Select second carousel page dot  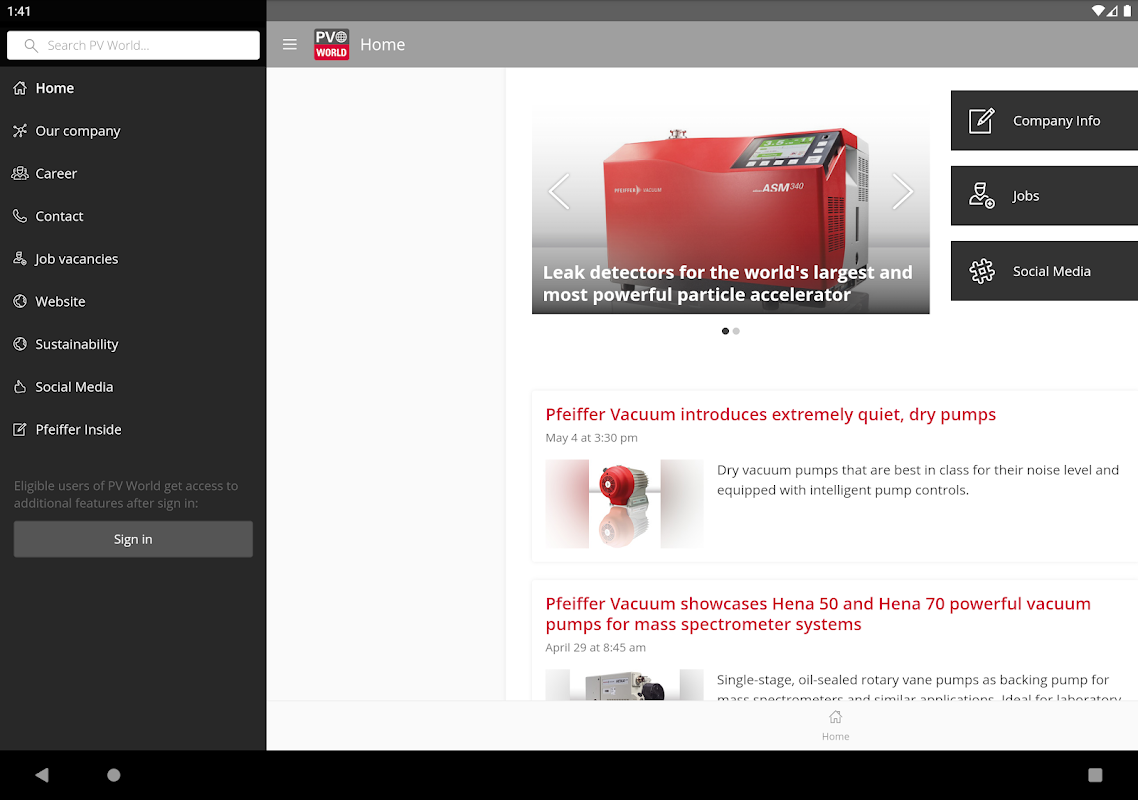[736, 331]
